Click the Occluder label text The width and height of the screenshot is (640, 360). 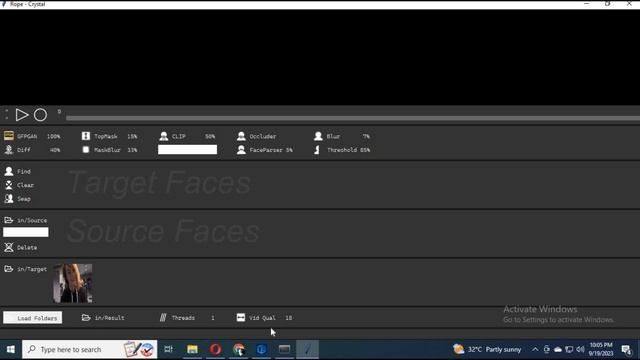pos(263,136)
